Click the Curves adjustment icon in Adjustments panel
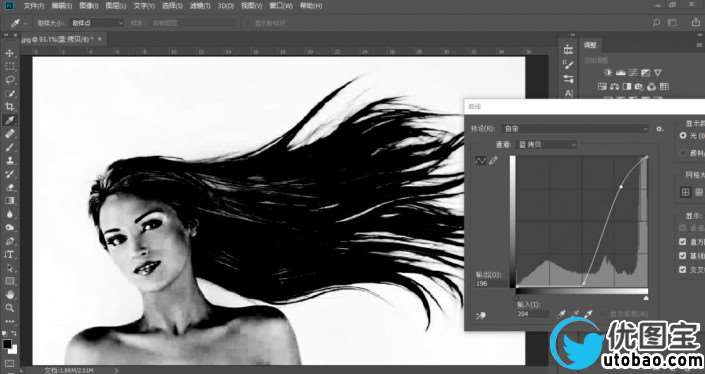Image resolution: width=705 pixels, height=374 pixels. click(633, 72)
